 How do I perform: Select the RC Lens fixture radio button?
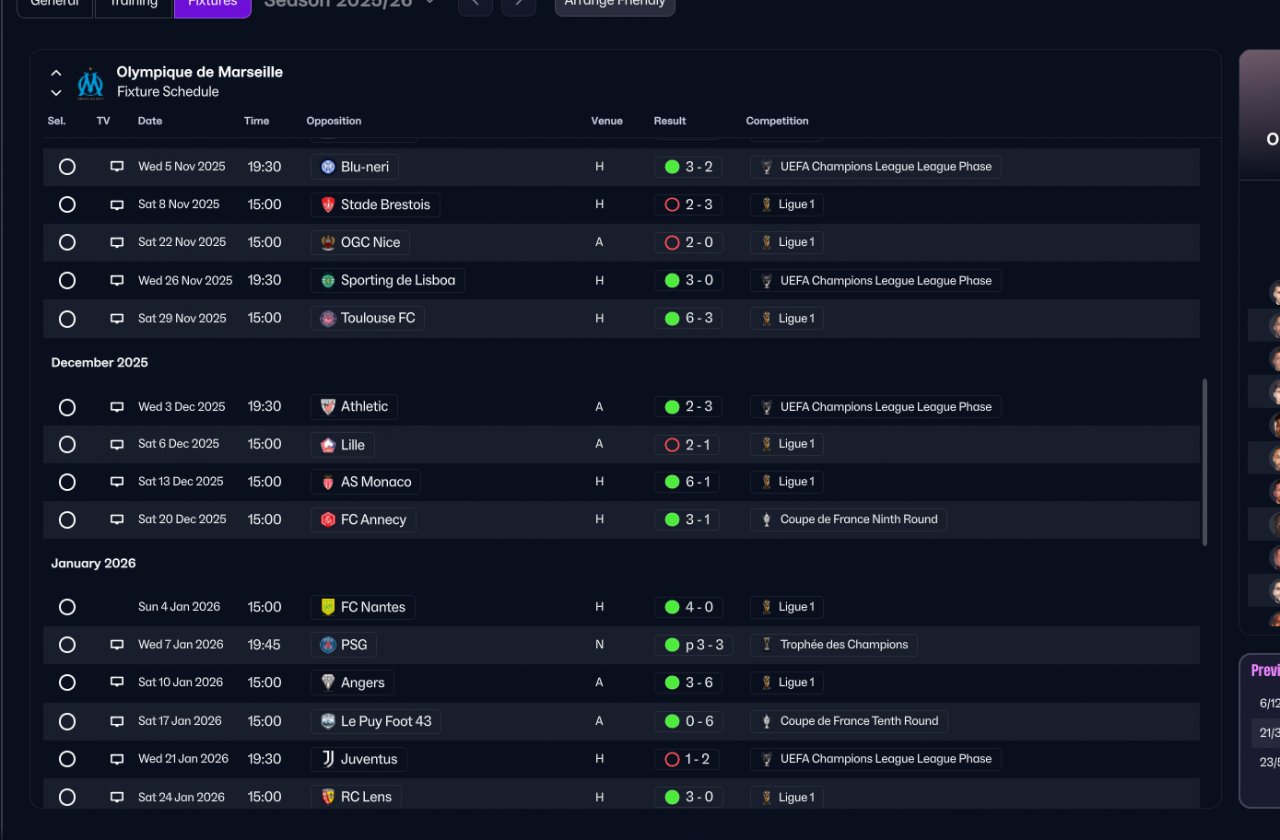[x=67, y=797]
